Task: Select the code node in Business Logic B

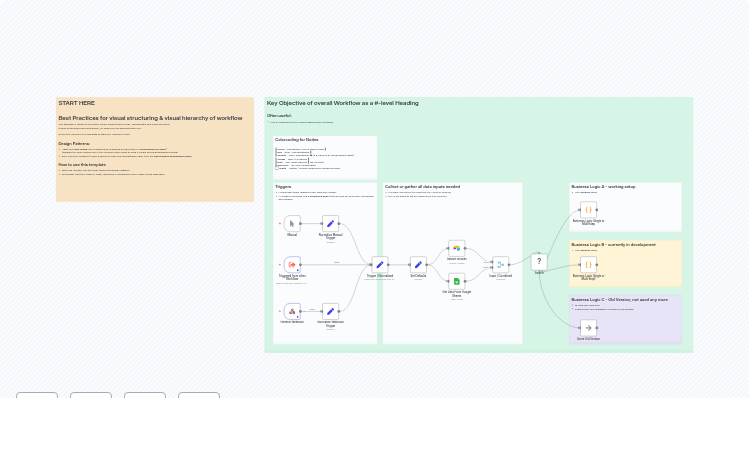Action: [588, 265]
